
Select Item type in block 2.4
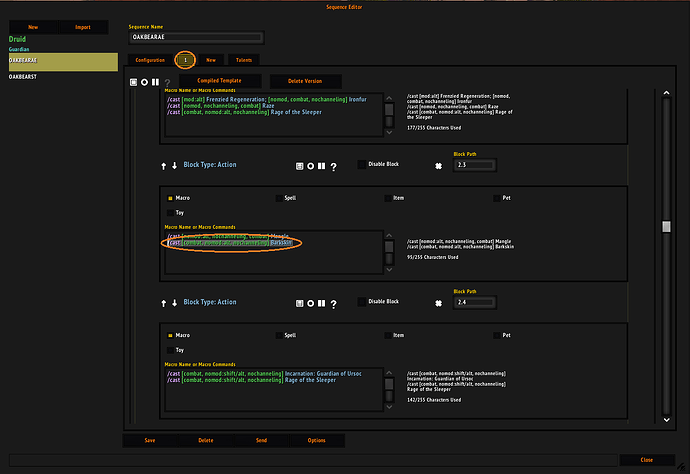(x=388, y=335)
